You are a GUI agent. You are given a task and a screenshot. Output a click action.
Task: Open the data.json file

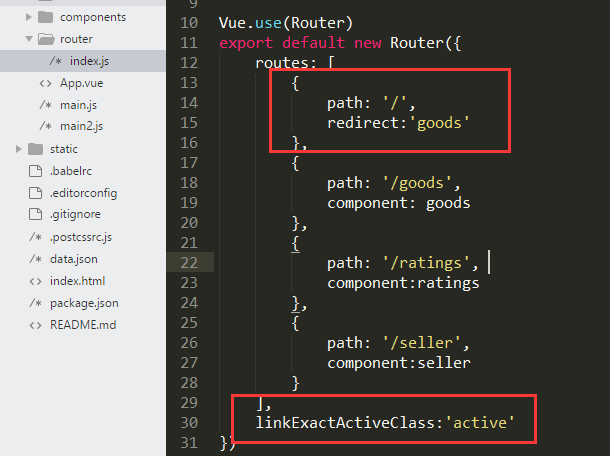[74, 259]
